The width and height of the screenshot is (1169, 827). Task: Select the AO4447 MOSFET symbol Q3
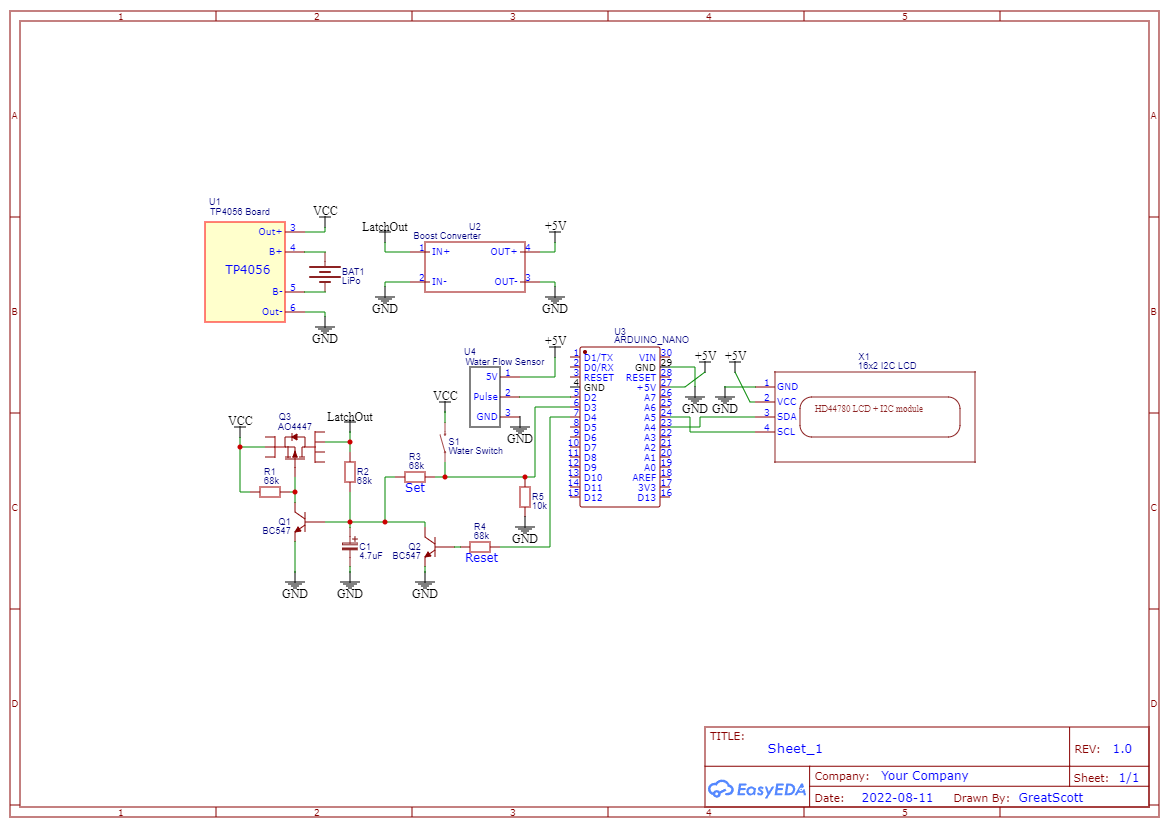pos(297,446)
